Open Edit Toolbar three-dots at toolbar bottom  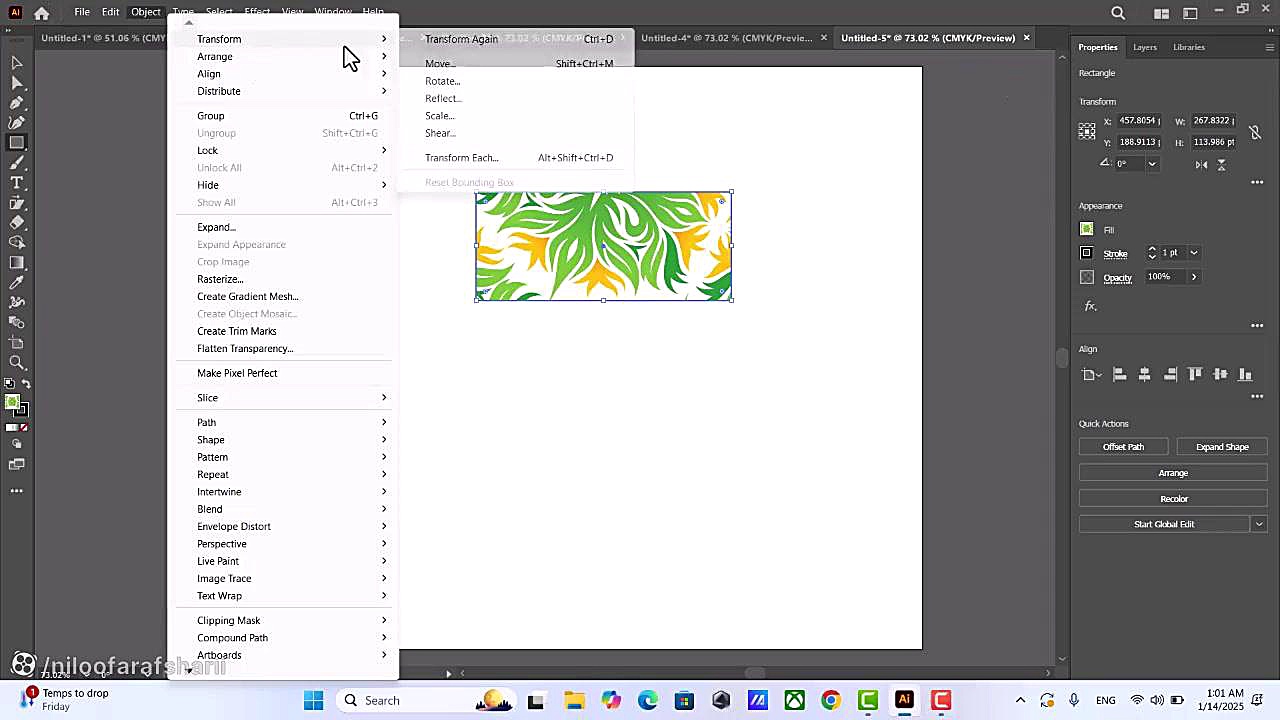(x=17, y=491)
